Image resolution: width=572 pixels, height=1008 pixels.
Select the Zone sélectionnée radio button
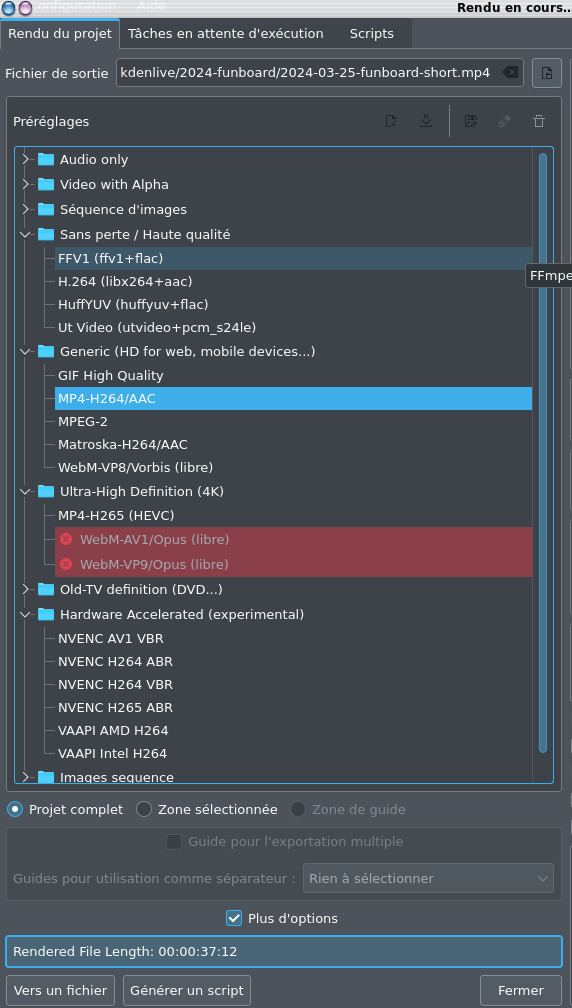[144, 809]
